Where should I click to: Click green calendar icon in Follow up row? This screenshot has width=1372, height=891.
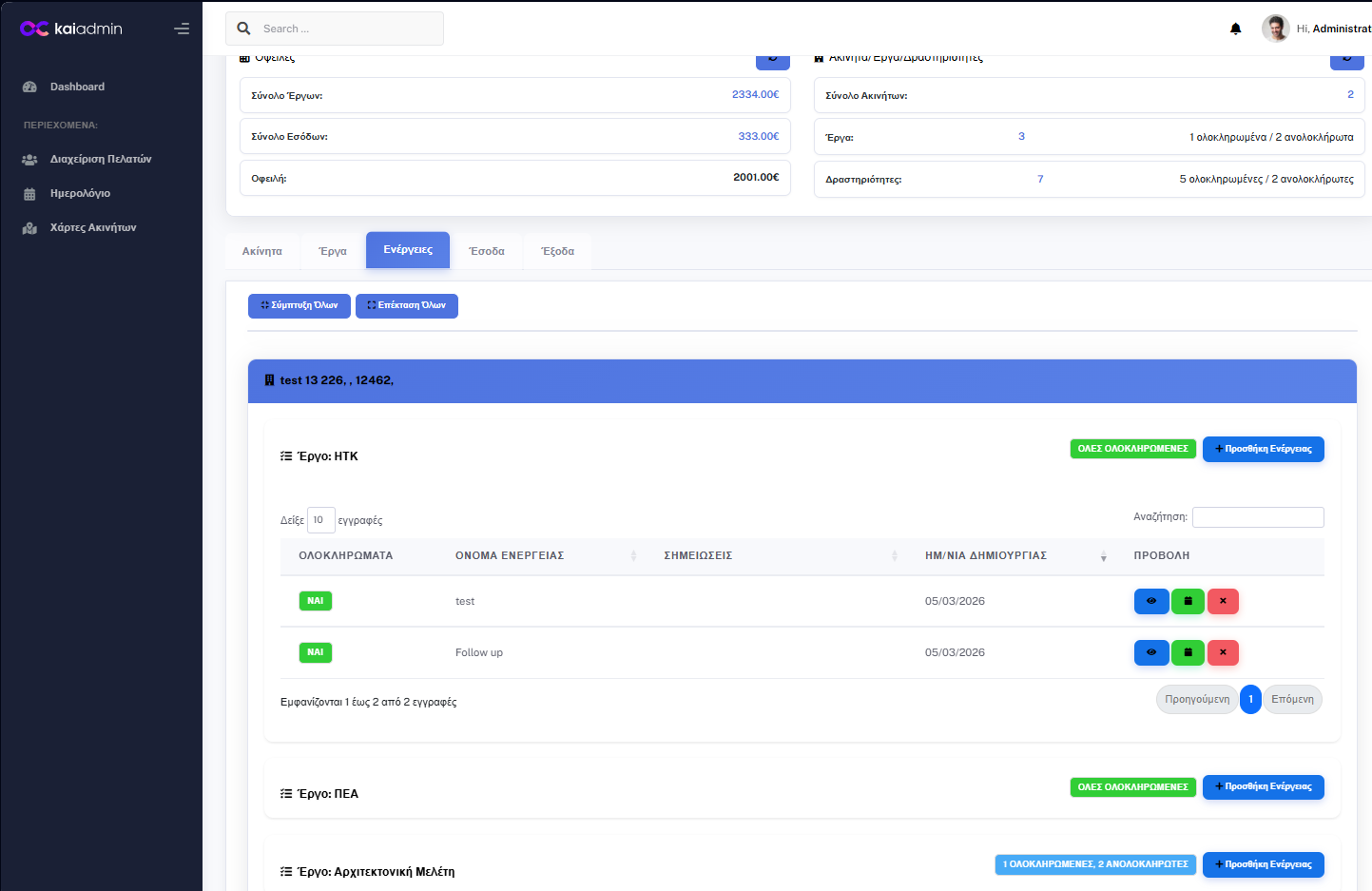pos(1188,652)
